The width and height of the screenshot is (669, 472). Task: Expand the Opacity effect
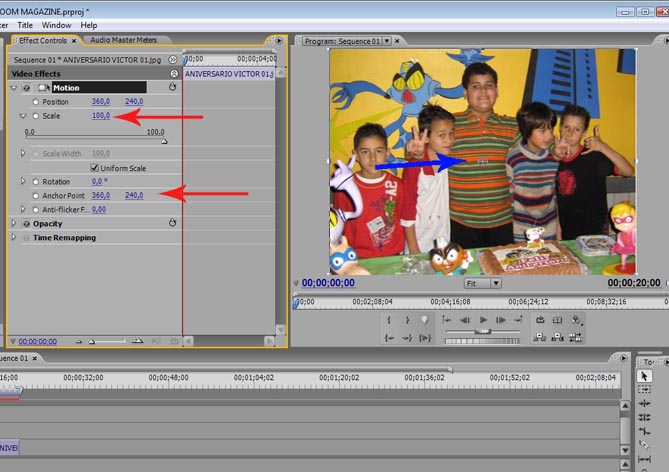click(14, 224)
